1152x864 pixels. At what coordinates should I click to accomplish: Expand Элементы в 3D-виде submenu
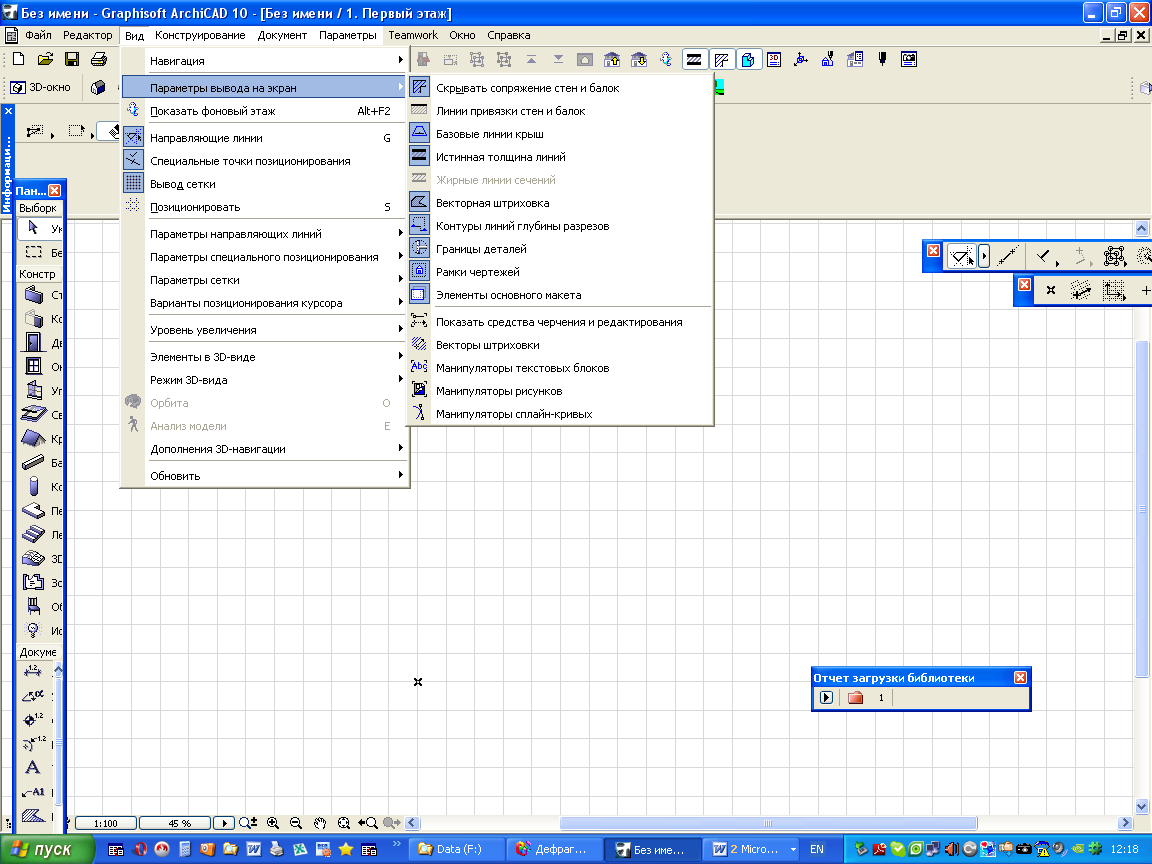click(265, 357)
